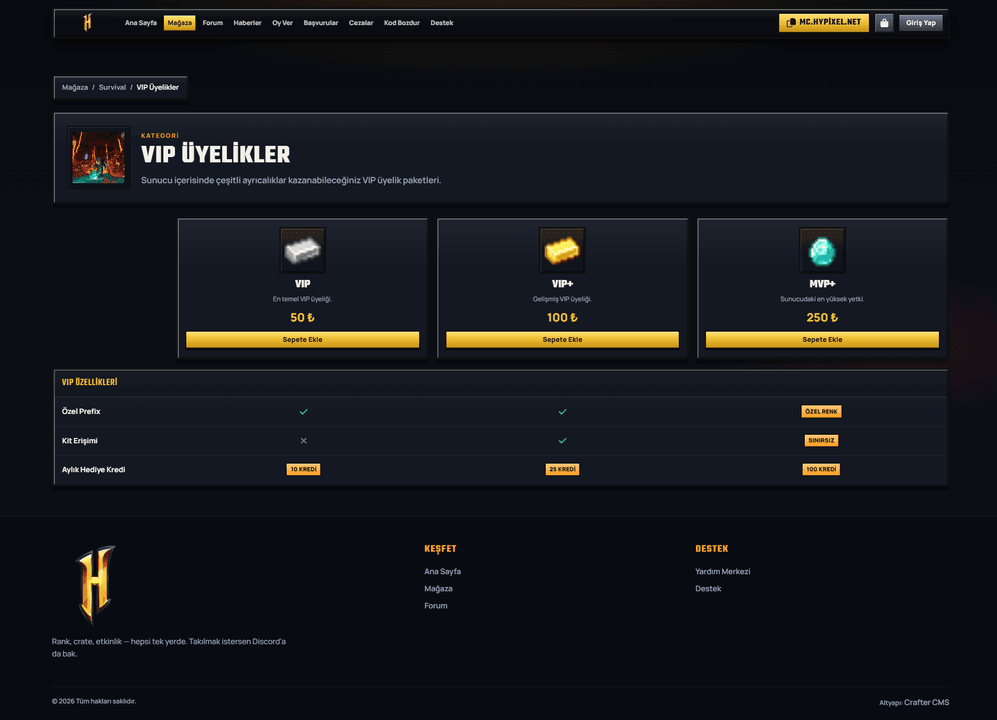
Task: Click the 25 KREDİ badge
Action: click(562, 469)
